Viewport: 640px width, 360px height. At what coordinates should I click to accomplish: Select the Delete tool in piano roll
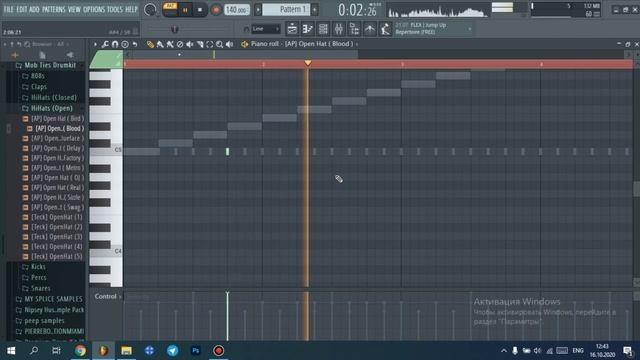tap(180, 44)
